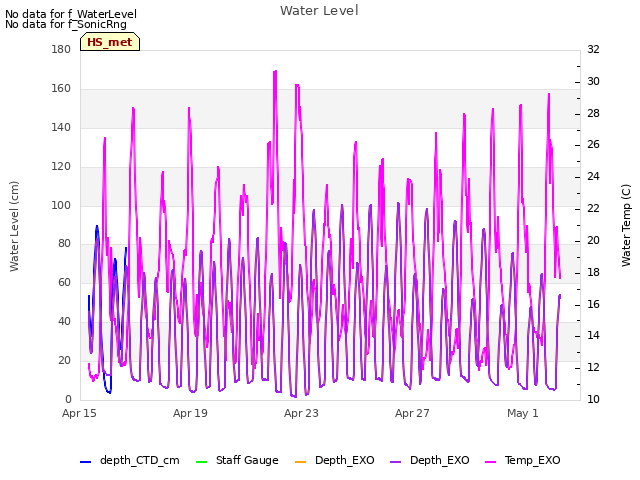Click the 16 tick on right axis
This screenshot has width=640, height=480.
tap(593, 304)
